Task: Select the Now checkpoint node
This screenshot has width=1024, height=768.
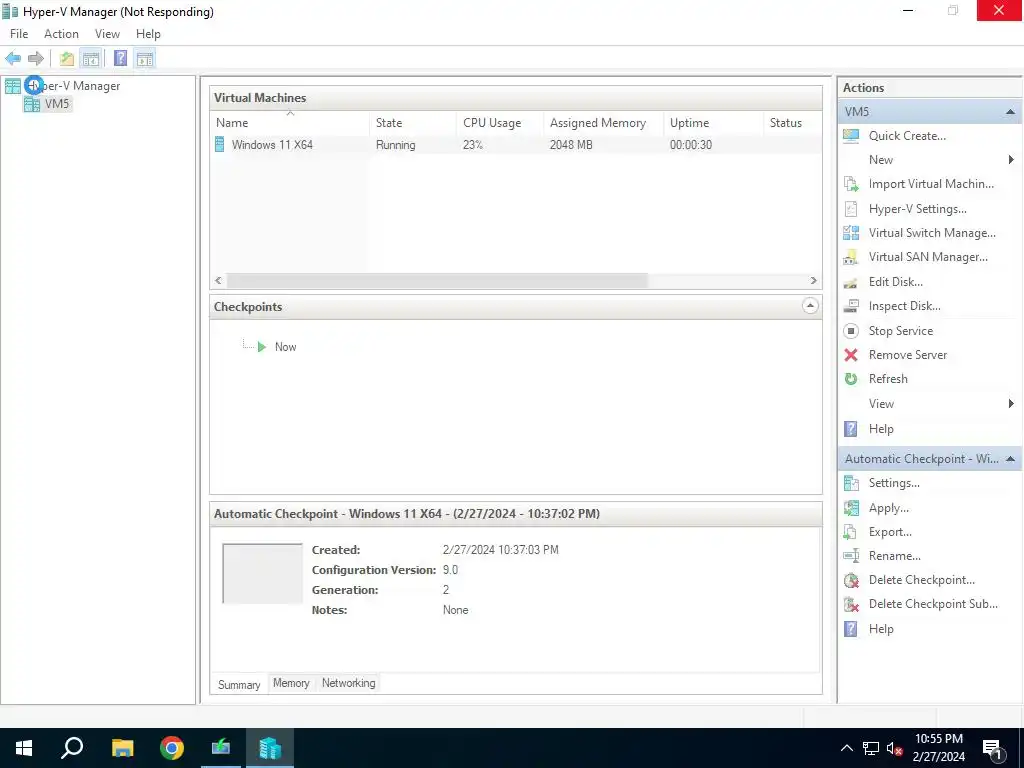Action: point(285,347)
